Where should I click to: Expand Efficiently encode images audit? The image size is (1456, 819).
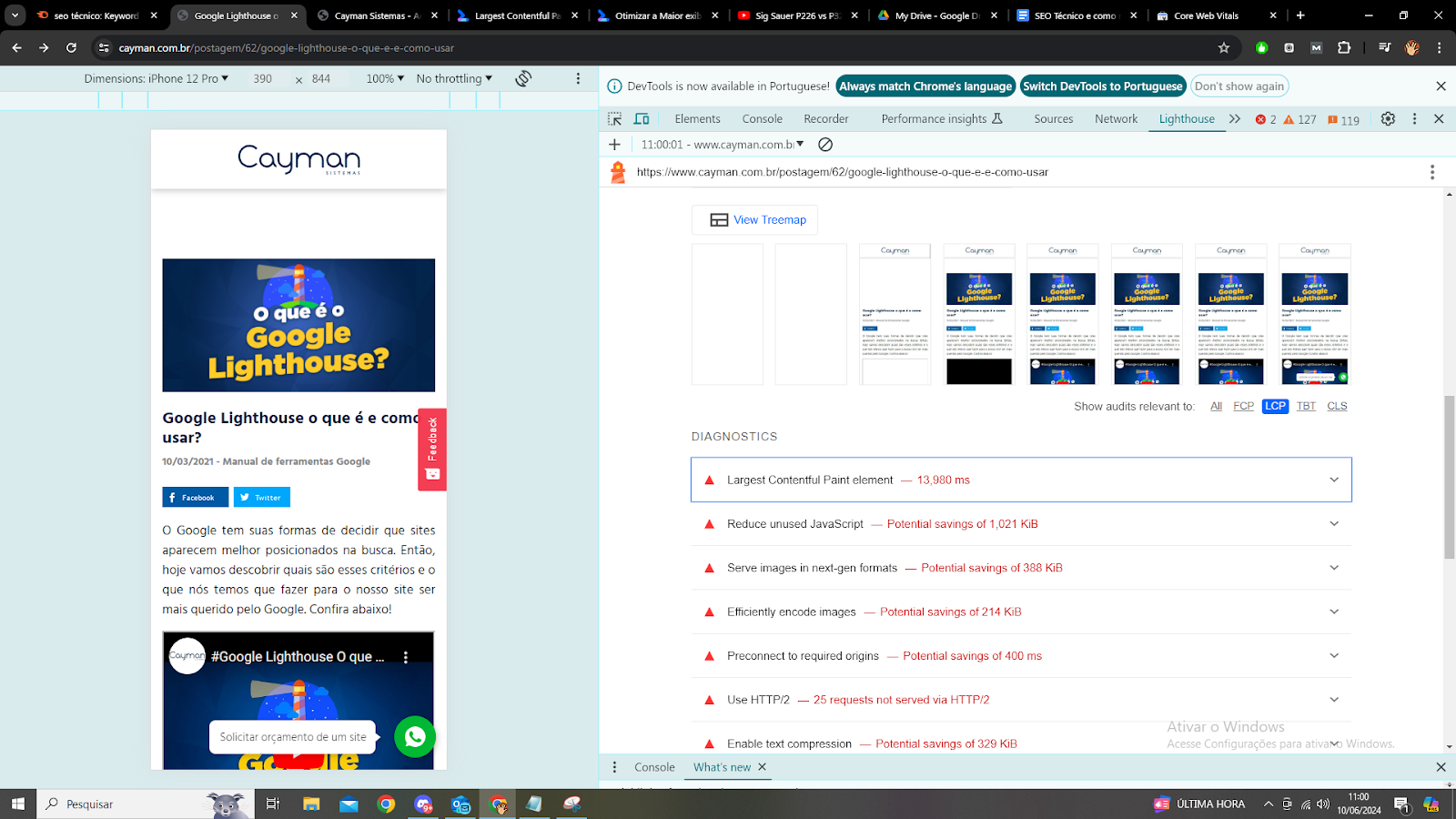click(x=1021, y=612)
